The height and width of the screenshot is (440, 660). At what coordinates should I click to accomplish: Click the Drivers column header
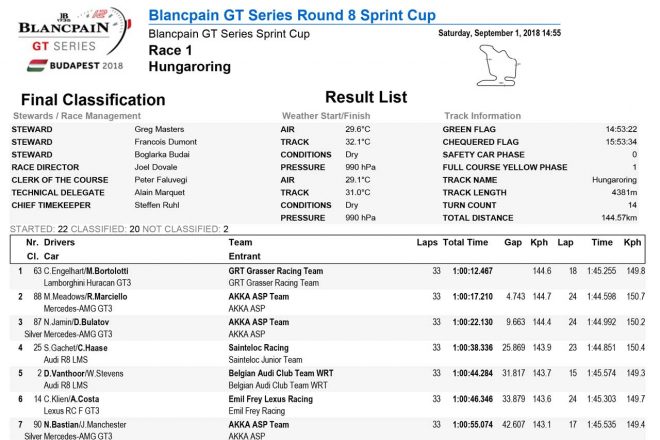59,242
